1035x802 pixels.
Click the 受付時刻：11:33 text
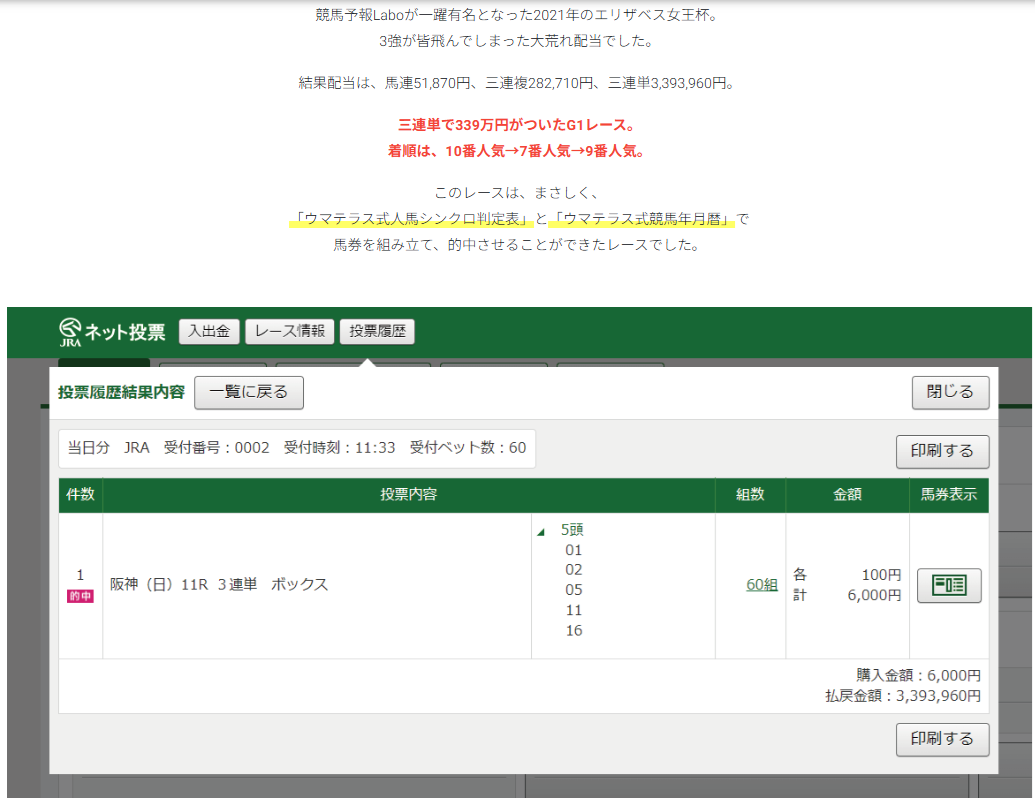click(339, 448)
